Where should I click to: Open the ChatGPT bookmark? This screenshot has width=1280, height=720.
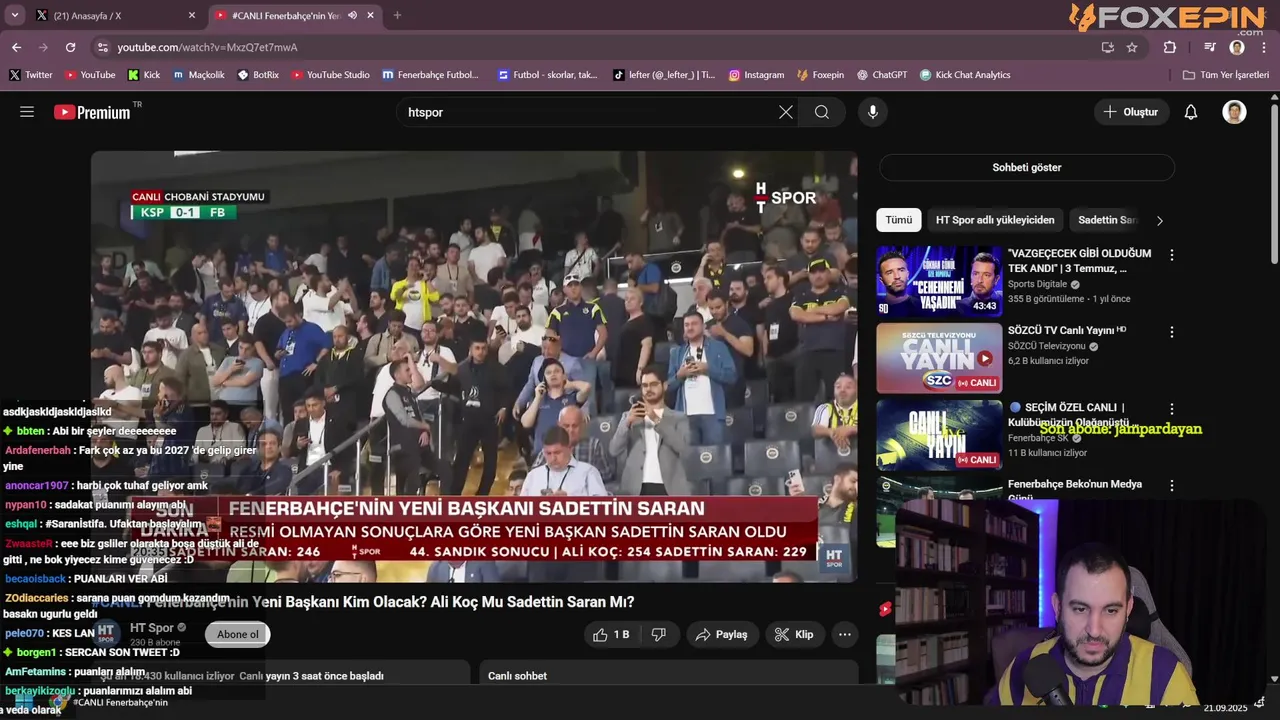point(881,75)
